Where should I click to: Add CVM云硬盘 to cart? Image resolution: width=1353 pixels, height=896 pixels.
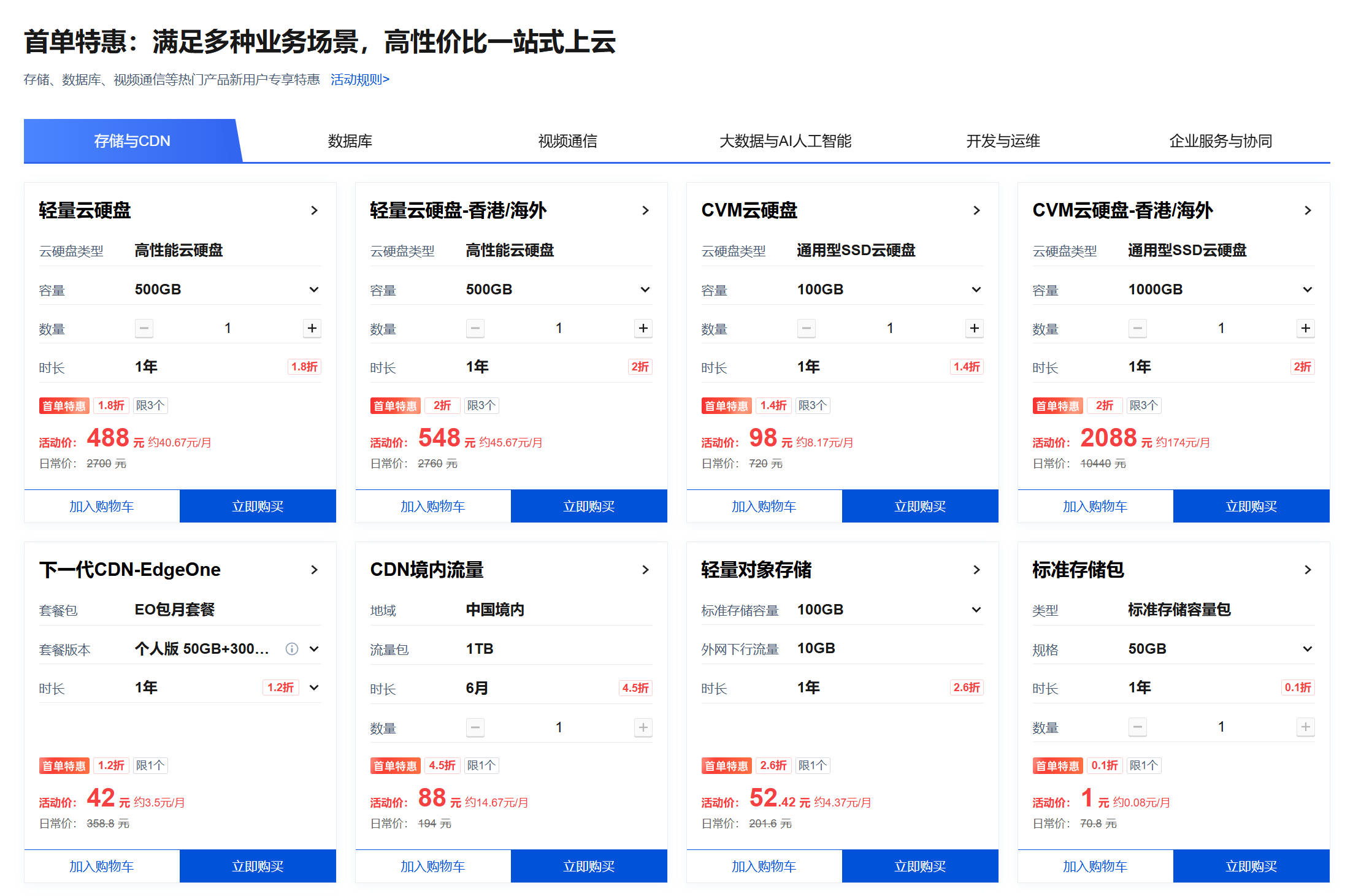point(764,506)
